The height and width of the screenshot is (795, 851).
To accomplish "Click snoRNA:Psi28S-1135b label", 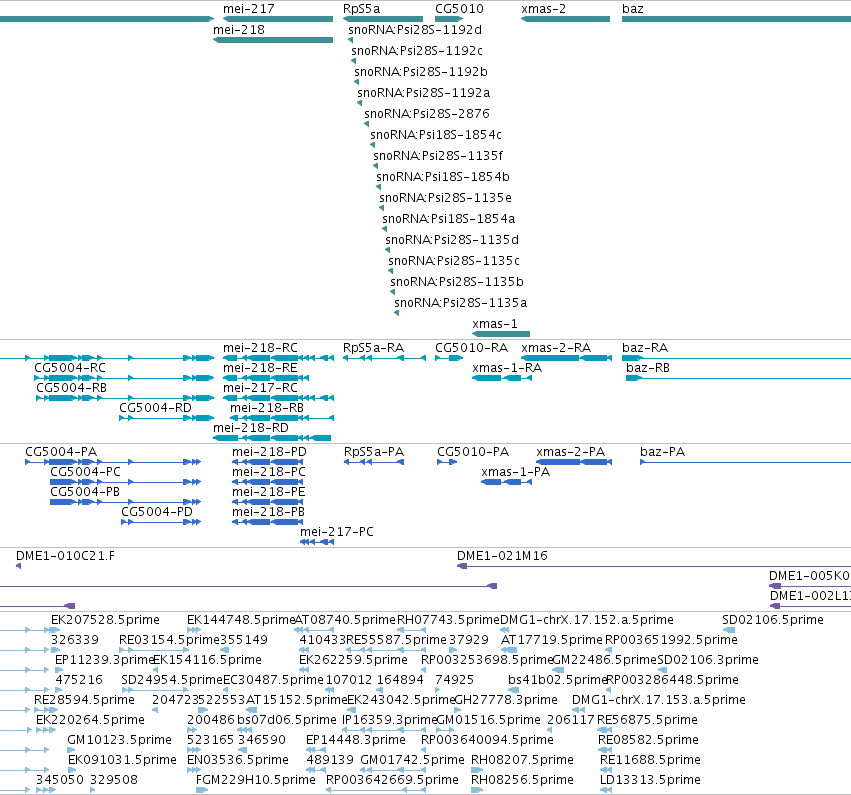I will point(457,282).
